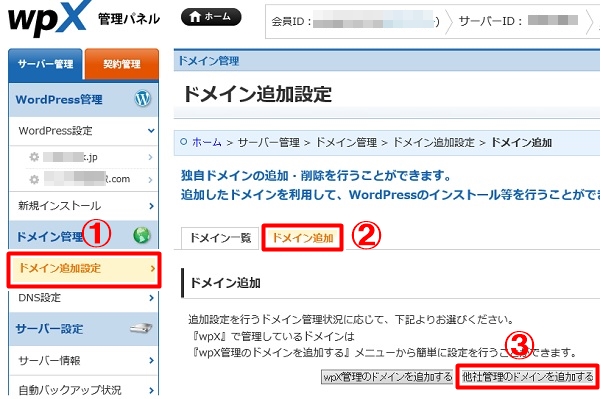This screenshot has height=399, width=602.
Task: Click the 会員ID field in header
Action: coord(356,21)
